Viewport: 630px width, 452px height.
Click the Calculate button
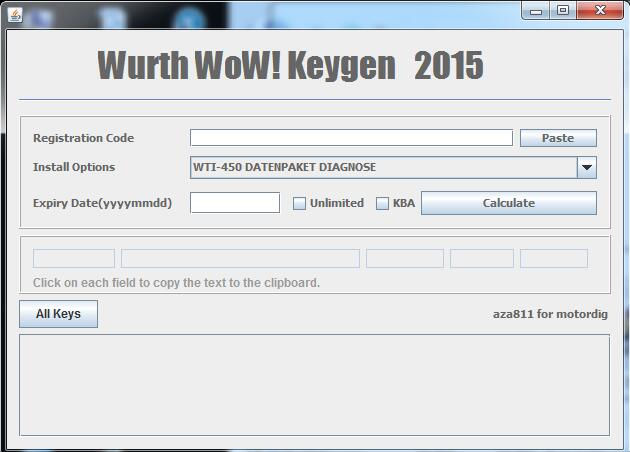click(x=509, y=203)
